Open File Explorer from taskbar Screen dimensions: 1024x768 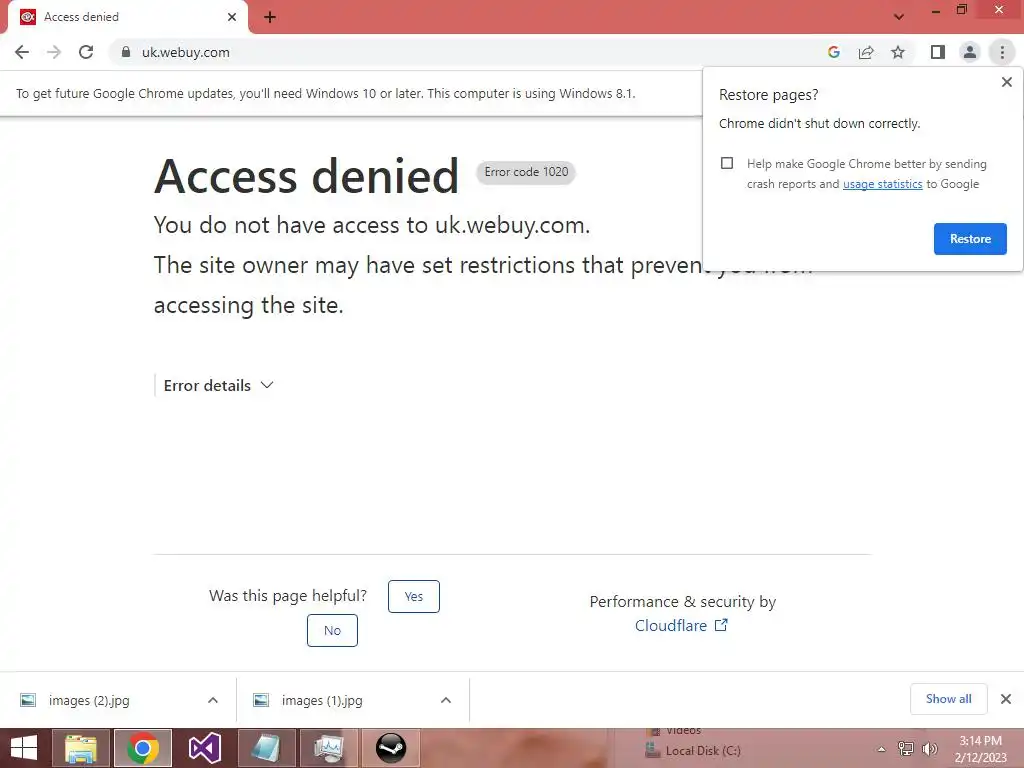[x=80, y=748]
